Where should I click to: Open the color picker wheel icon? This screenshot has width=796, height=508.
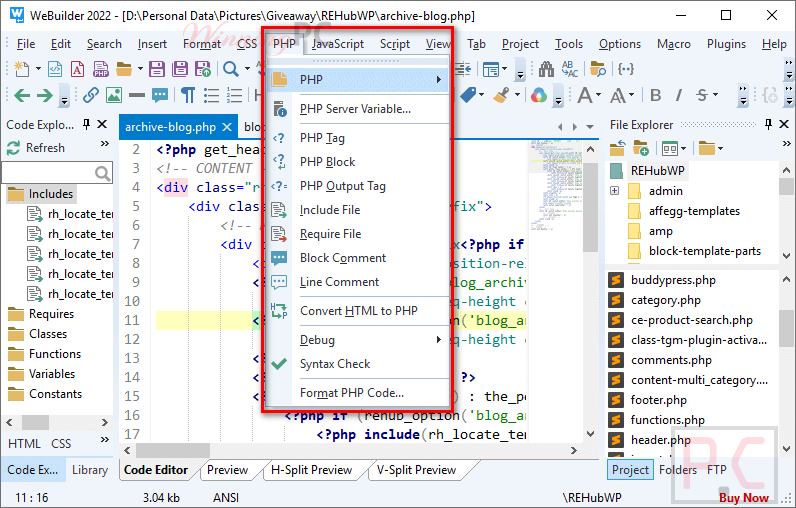tap(539, 95)
